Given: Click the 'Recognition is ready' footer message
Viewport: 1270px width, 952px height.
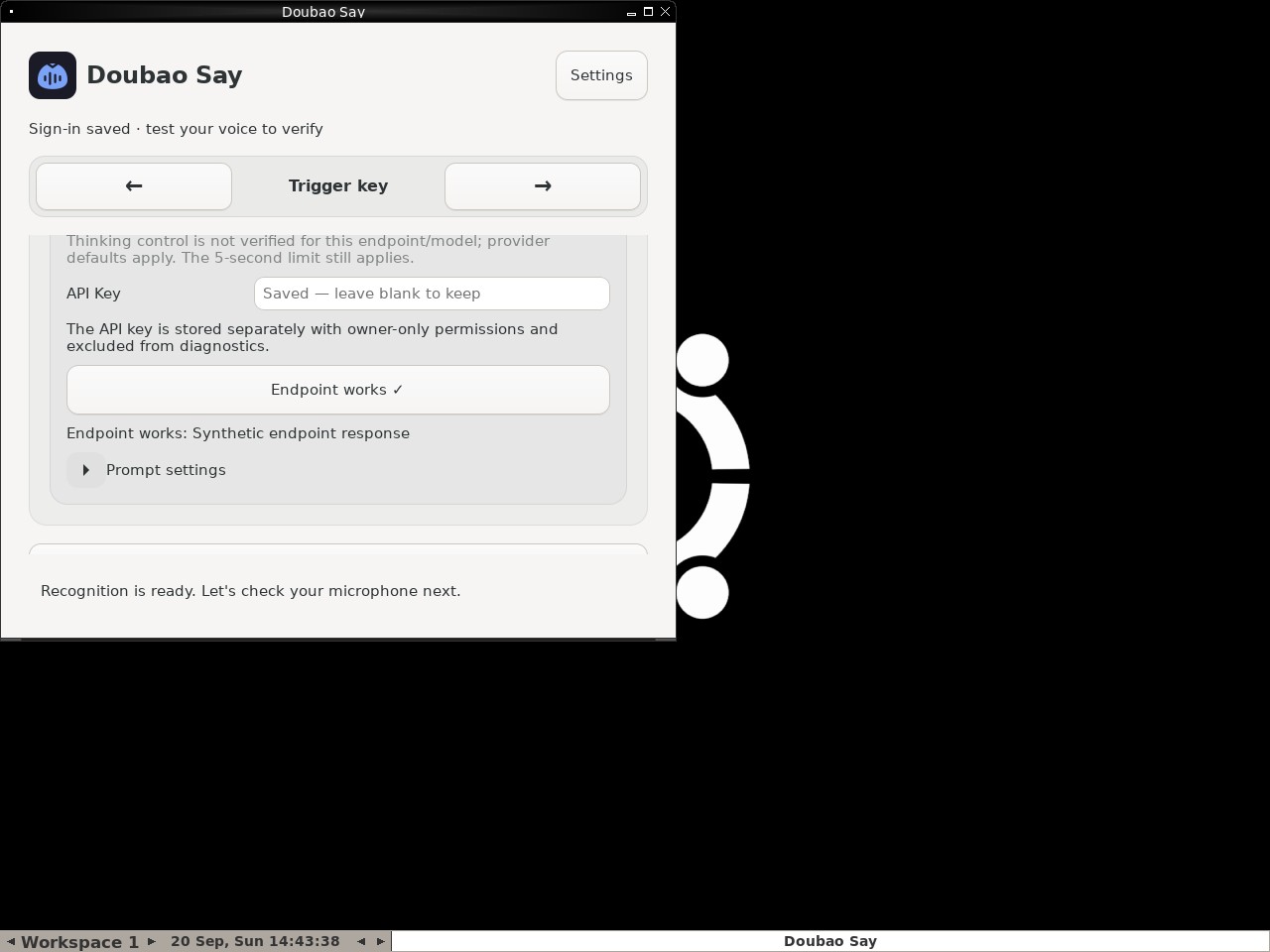Looking at the screenshot, I should point(250,591).
